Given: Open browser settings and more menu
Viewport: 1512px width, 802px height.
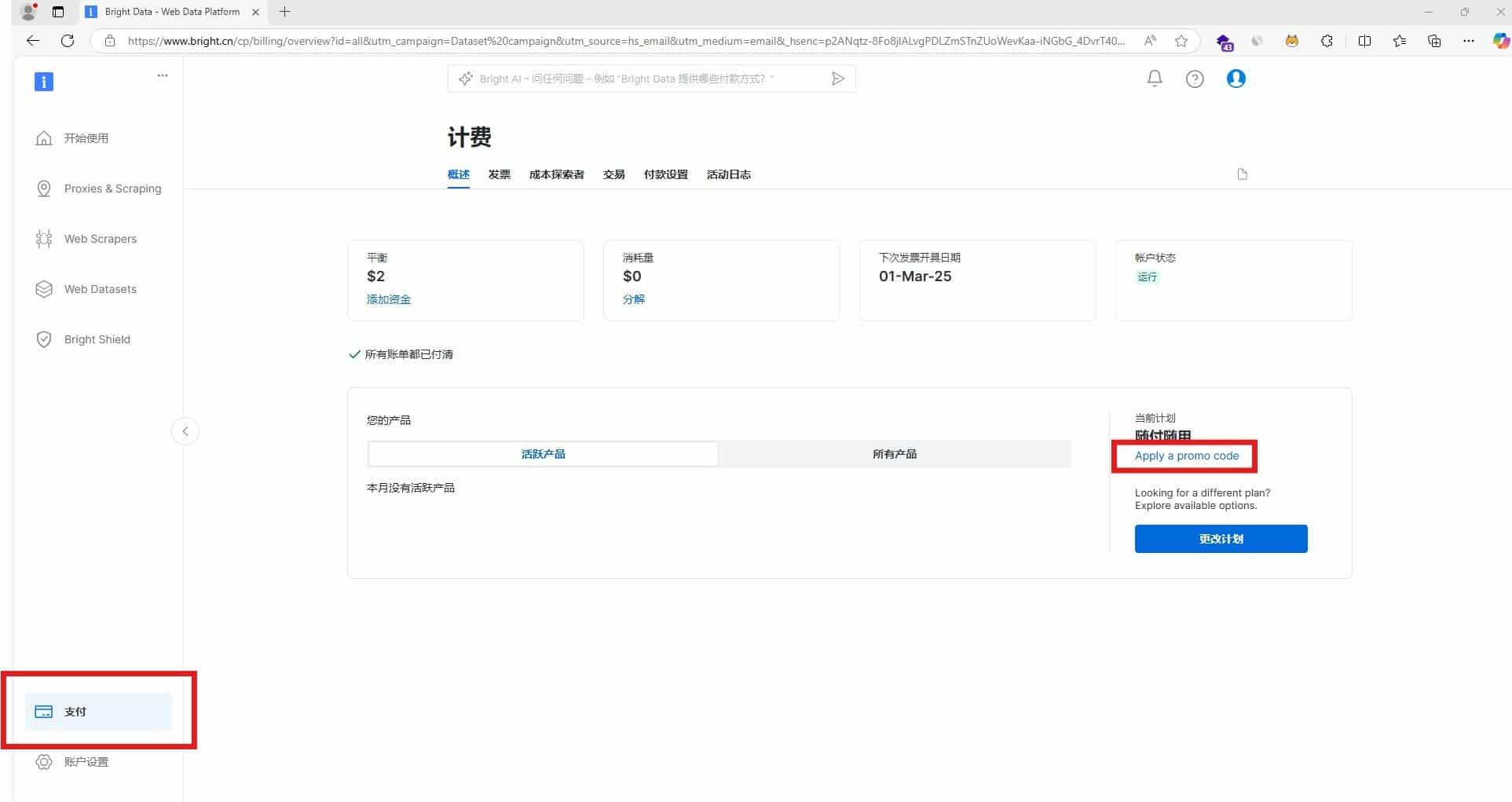Looking at the screenshot, I should [x=1469, y=41].
